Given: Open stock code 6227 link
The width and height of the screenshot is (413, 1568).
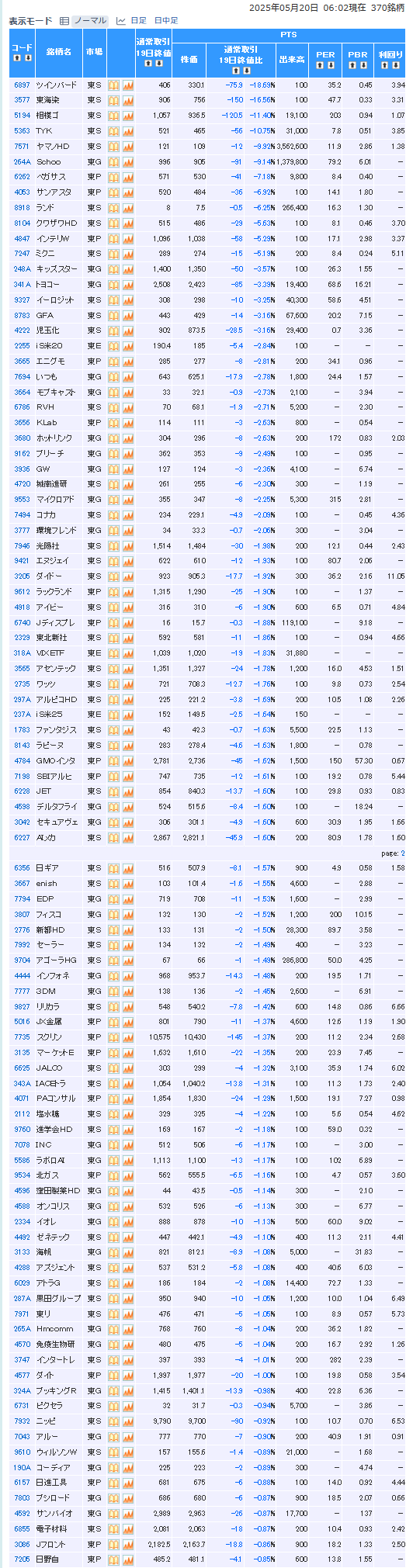Looking at the screenshot, I should click(22, 838).
